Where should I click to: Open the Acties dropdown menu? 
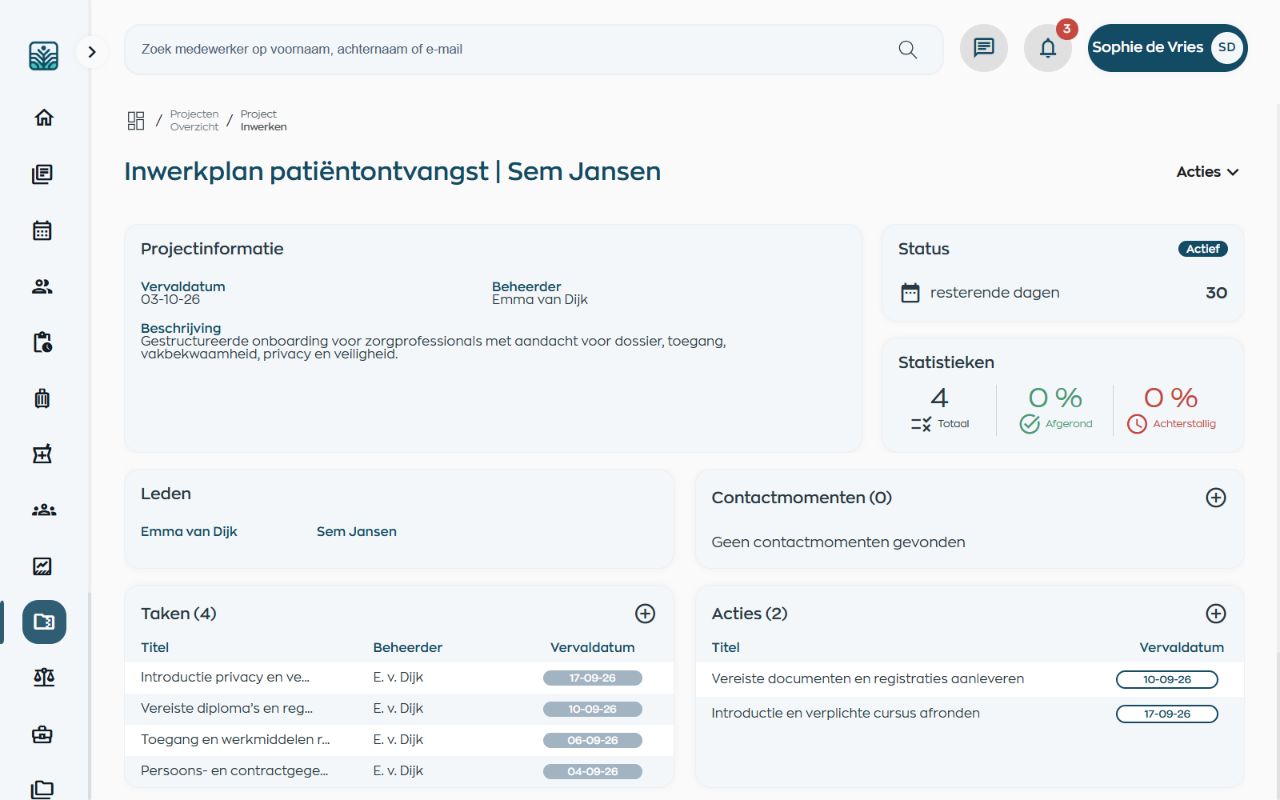[1208, 172]
